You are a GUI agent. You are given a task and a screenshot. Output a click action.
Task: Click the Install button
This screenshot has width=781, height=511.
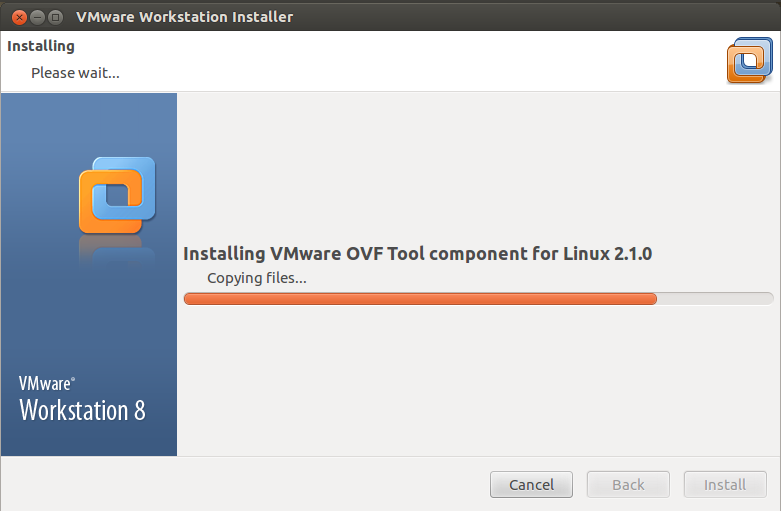pos(725,485)
